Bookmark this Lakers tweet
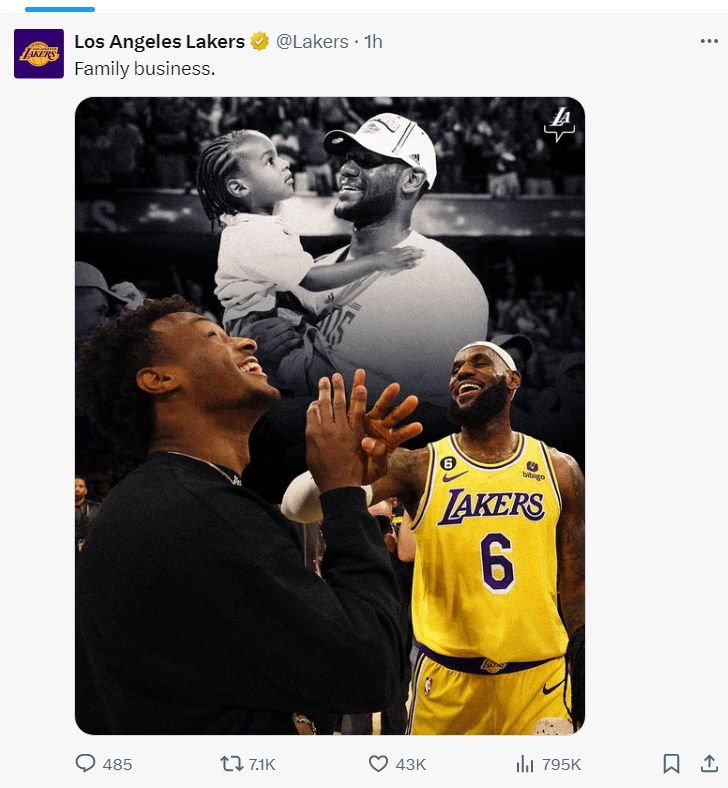 tap(672, 764)
